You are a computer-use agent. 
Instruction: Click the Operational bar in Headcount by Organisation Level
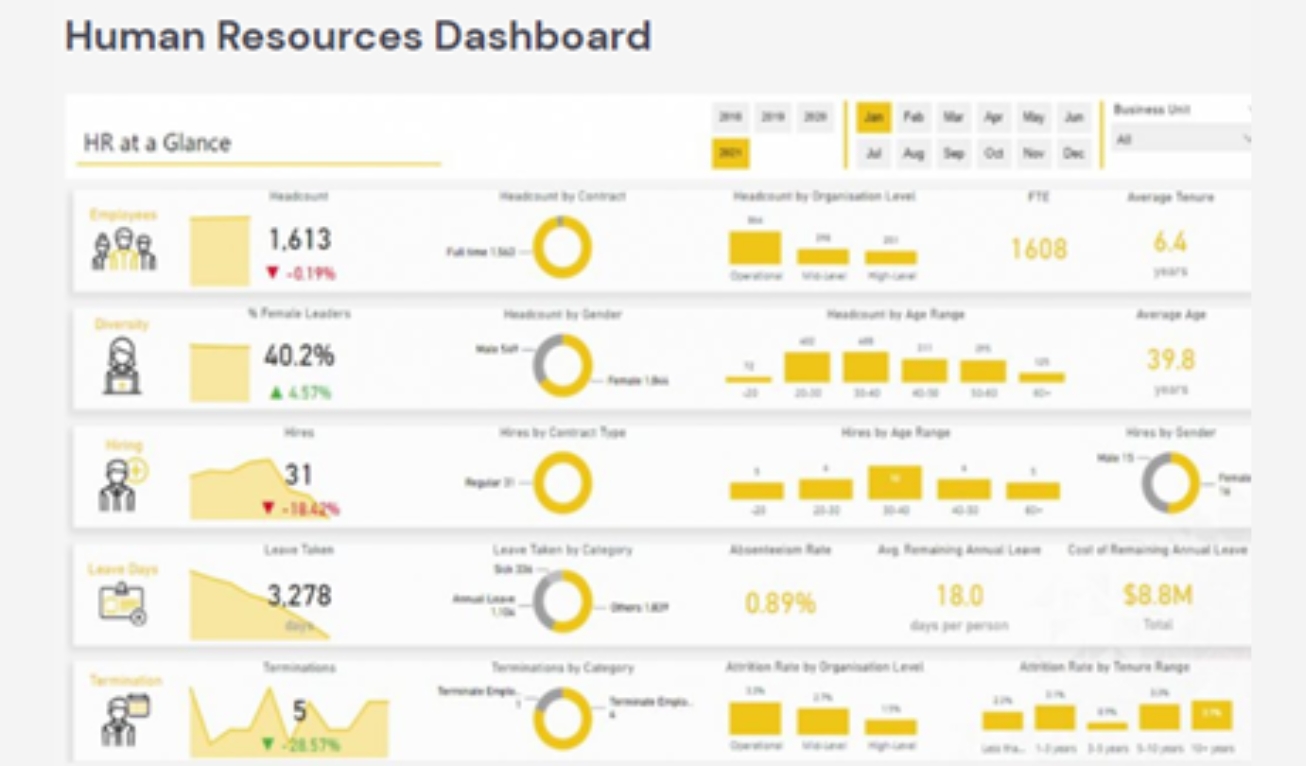(755, 248)
